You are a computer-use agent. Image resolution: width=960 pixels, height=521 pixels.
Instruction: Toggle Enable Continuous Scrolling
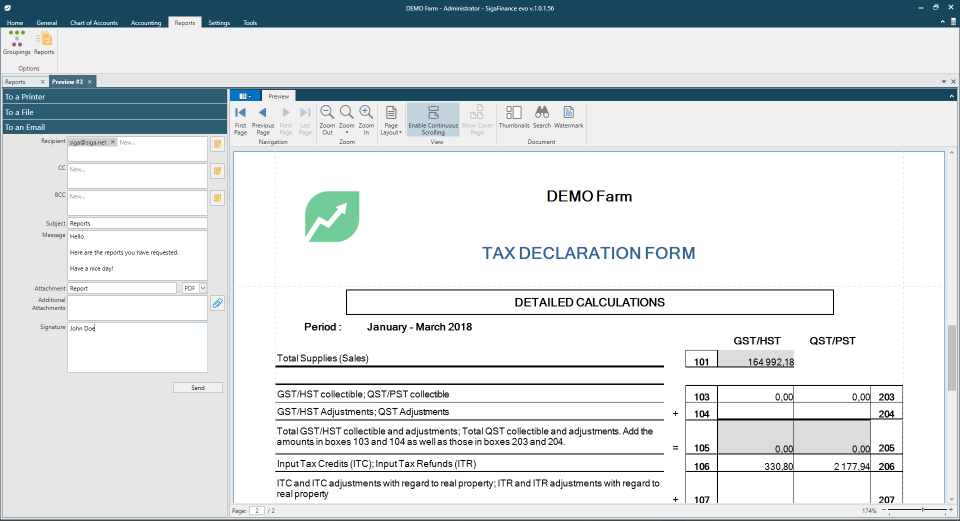pos(433,120)
